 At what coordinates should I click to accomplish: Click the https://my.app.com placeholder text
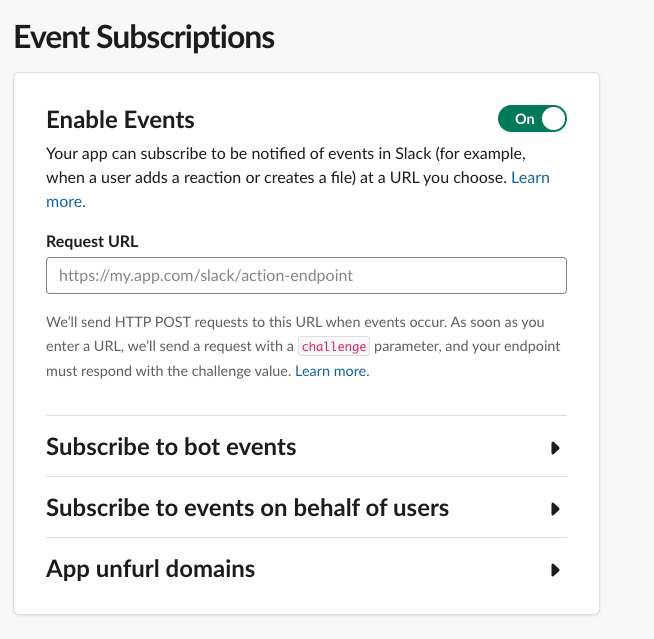click(206, 275)
